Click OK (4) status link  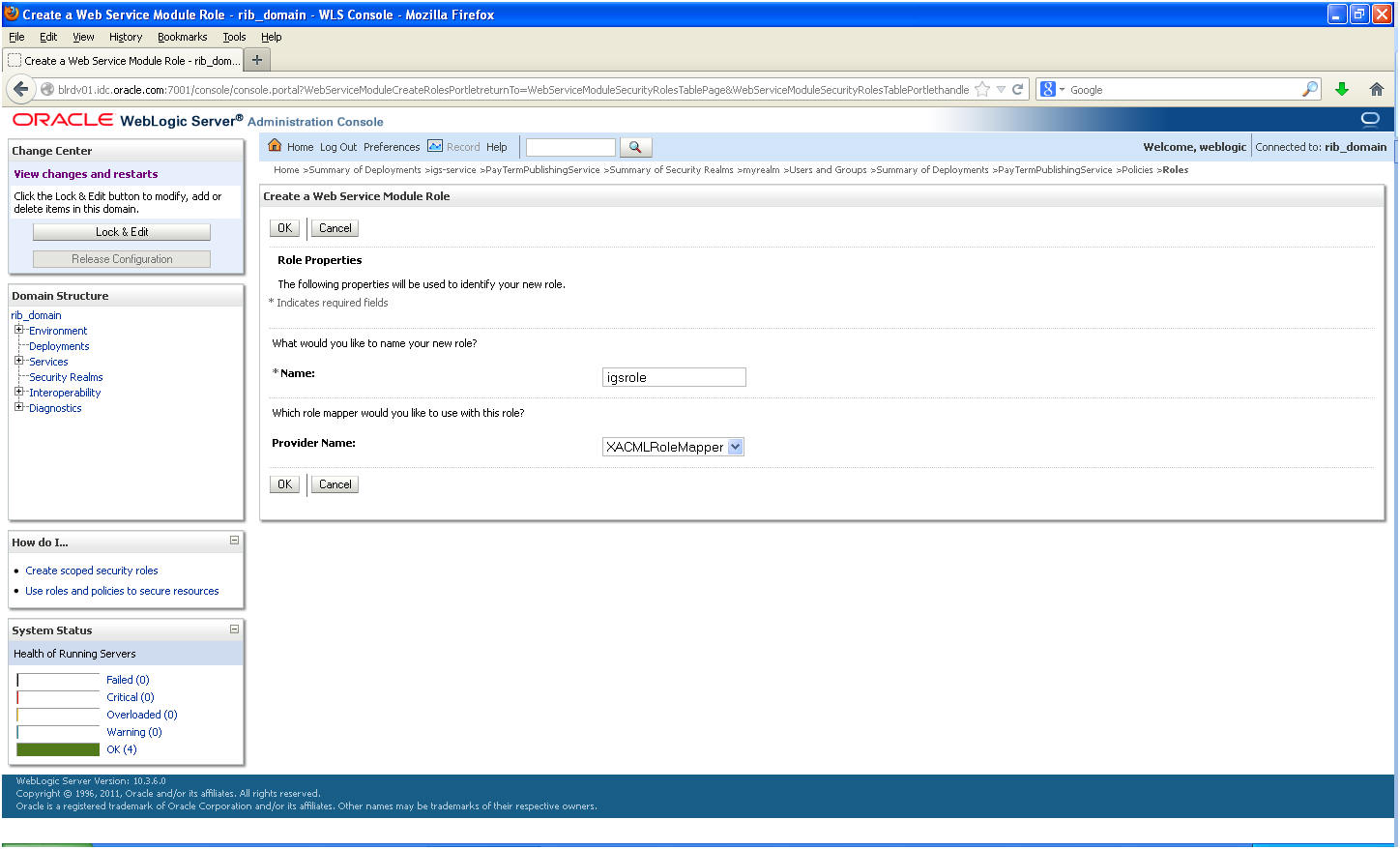coord(122,749)
